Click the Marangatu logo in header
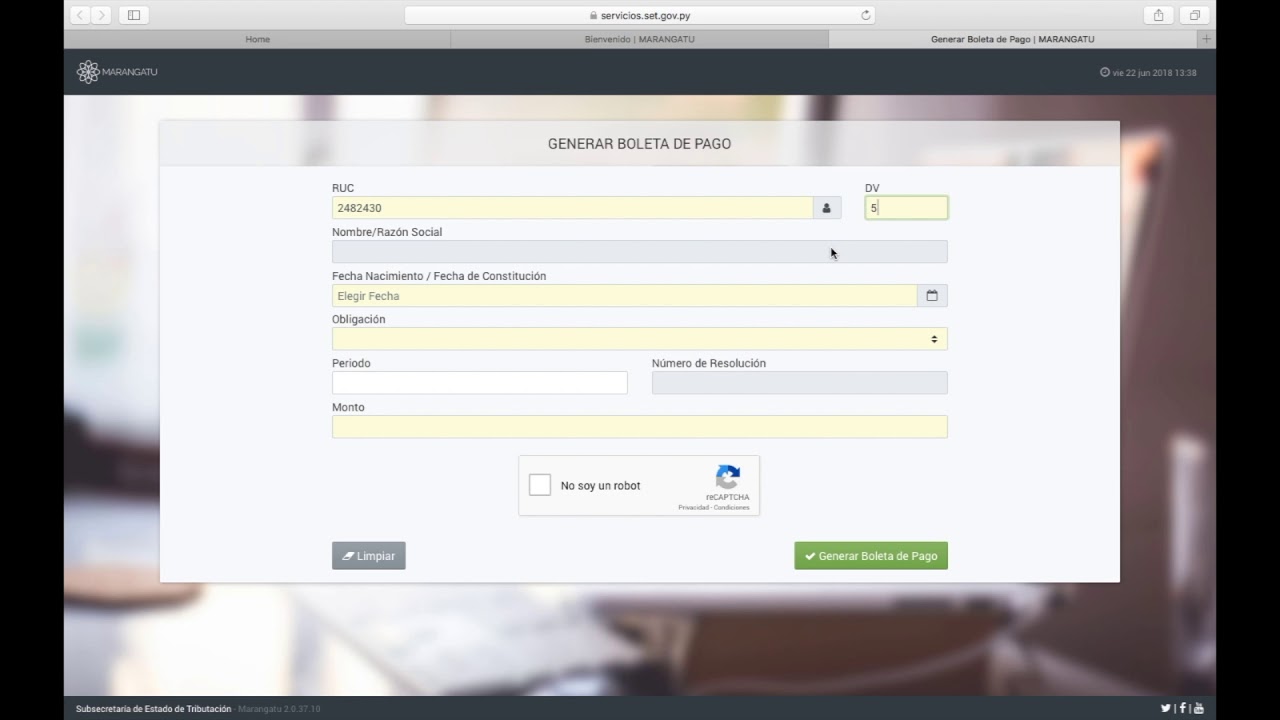The height and width of the screenshot is (720, 1280). (x=117, y=72)
